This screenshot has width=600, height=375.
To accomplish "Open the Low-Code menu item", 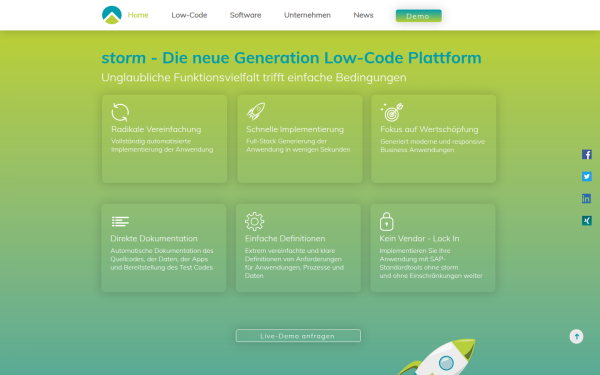I will pos(189,15).
